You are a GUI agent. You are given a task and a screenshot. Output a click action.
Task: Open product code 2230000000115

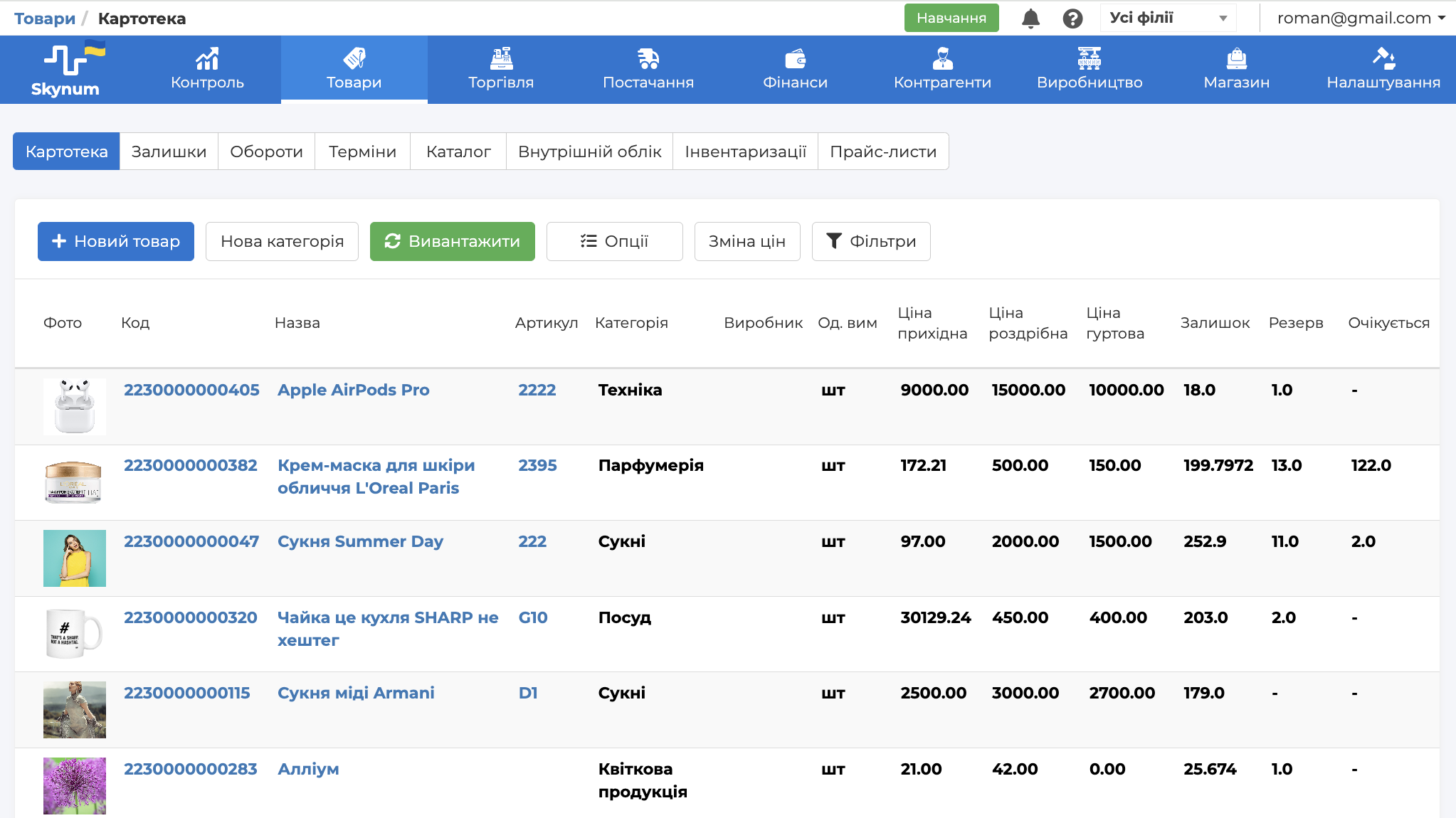[x=187, y=693]
